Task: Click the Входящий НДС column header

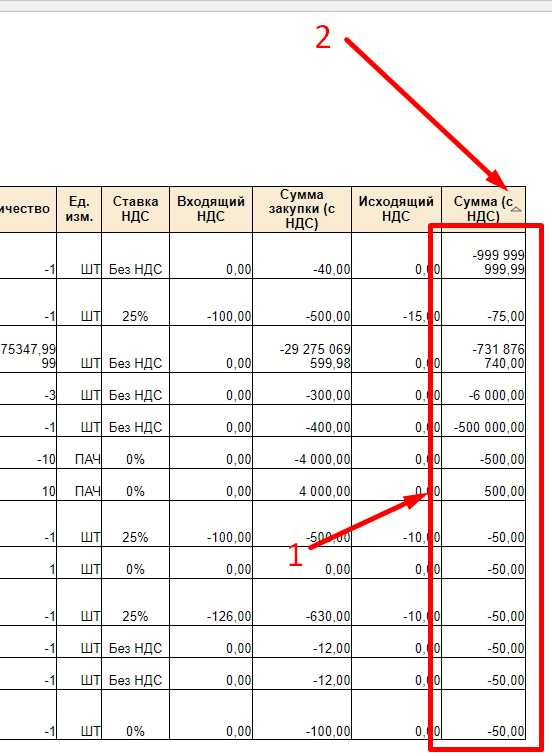Action: (x=211, y=209)
